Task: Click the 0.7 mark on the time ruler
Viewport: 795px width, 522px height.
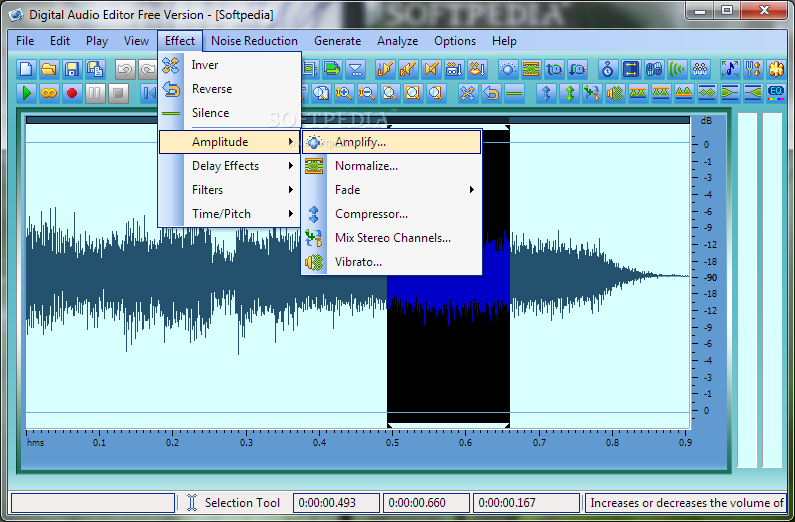Action: coord(539,442)
